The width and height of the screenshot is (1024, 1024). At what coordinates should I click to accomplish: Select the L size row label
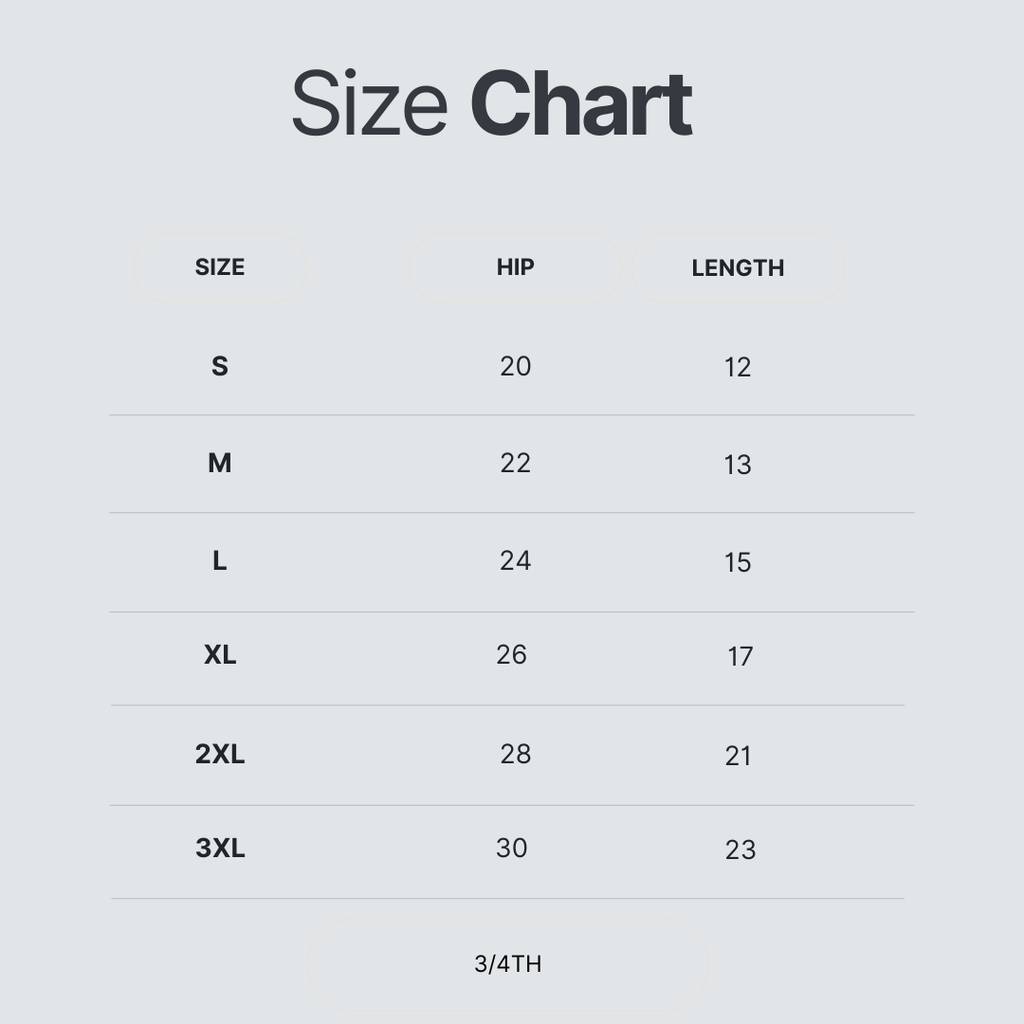[220, 561]
